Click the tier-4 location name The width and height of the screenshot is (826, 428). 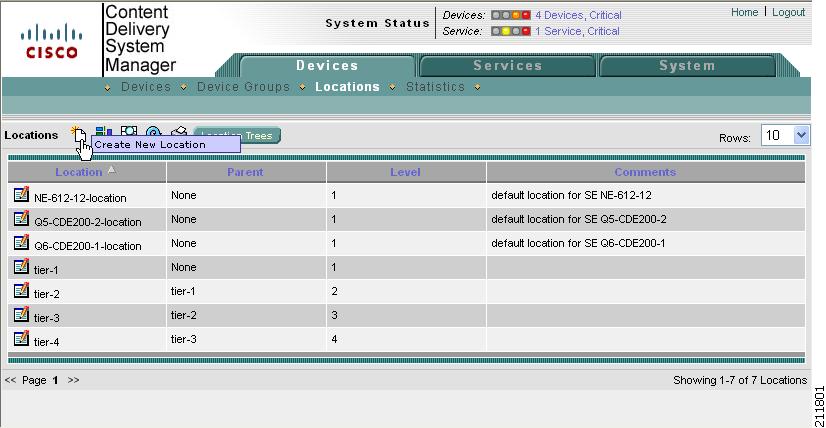click(46, 343)
